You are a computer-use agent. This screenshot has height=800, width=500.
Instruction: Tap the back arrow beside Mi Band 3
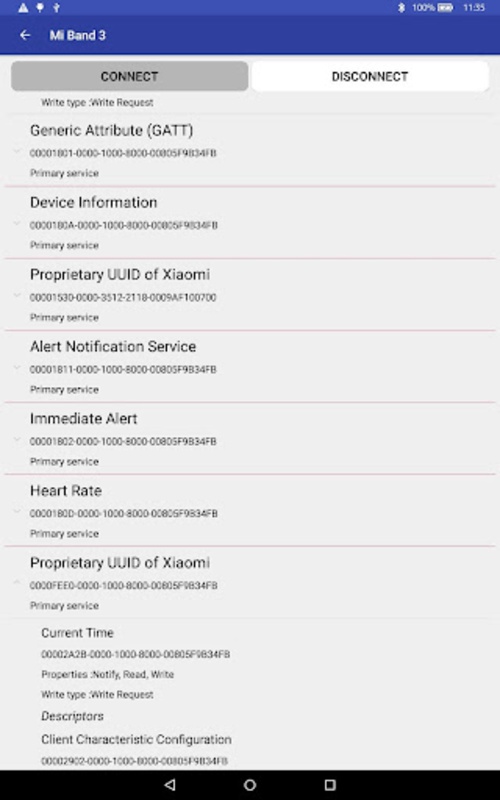tap(25, 35)
